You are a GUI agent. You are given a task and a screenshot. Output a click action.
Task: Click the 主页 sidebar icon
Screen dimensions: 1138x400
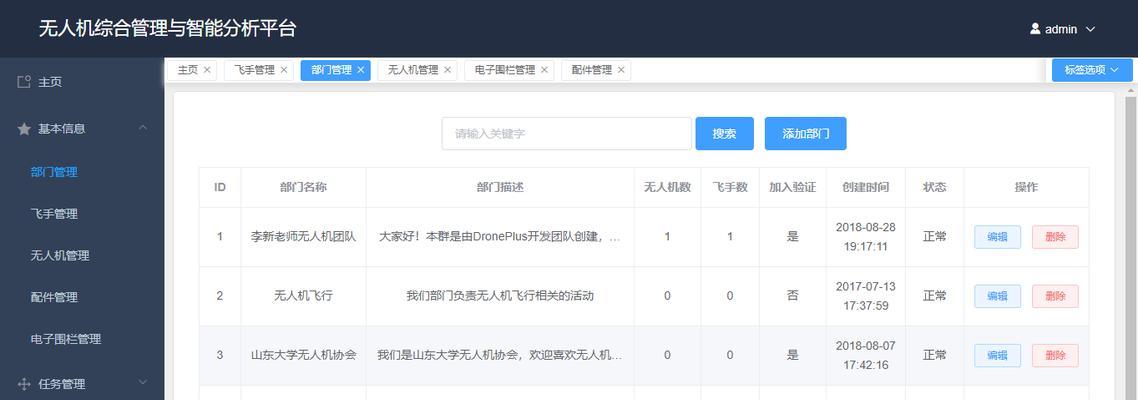click(x=24, y=81)
